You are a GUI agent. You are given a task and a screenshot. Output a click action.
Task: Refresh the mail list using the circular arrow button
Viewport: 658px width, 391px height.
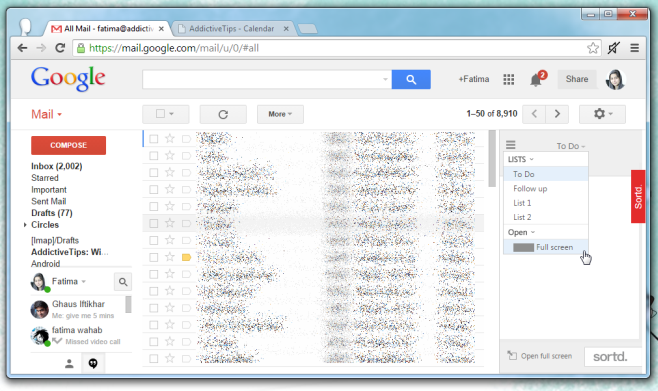click(x=223, y=114)
